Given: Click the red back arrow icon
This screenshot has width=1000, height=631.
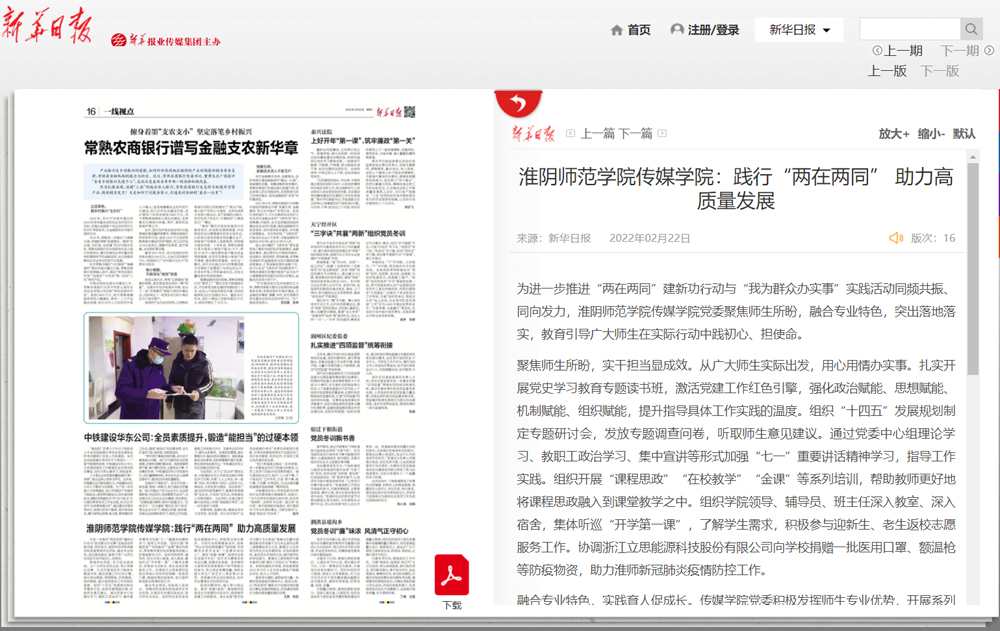Looking at the screenshot, I should (x=518, y=103).
